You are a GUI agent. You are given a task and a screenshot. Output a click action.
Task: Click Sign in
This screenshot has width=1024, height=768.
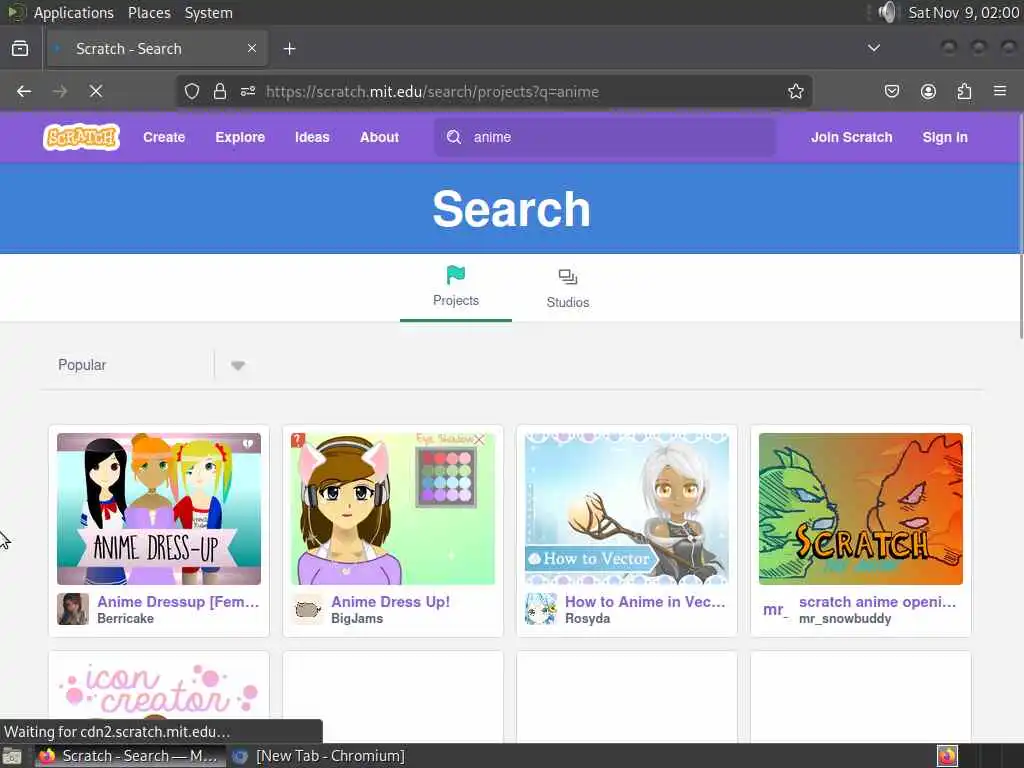click(945, 137)
